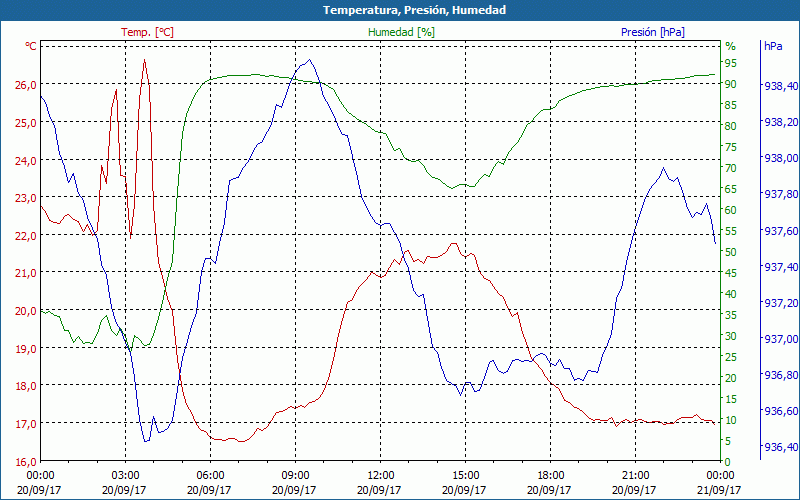Click the 937,20 pressure axis value
800x500 pixels.
click(781, 303)
